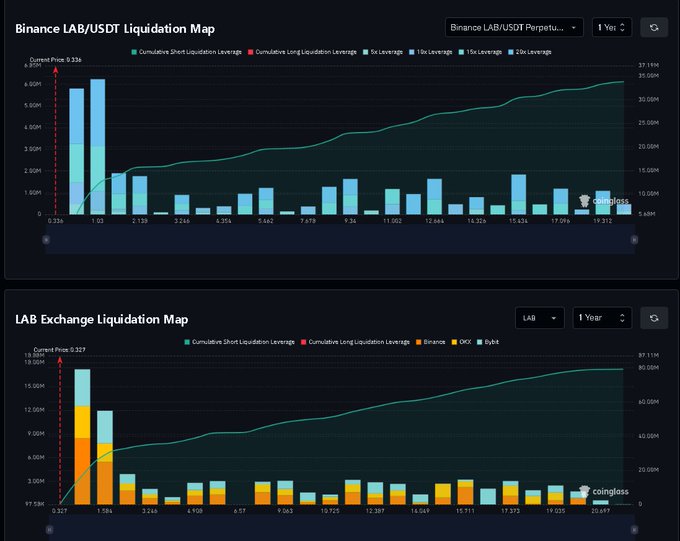Toggle Bybit exchange legend series
This screenshot has width=680, height=541.
point(488,342)
